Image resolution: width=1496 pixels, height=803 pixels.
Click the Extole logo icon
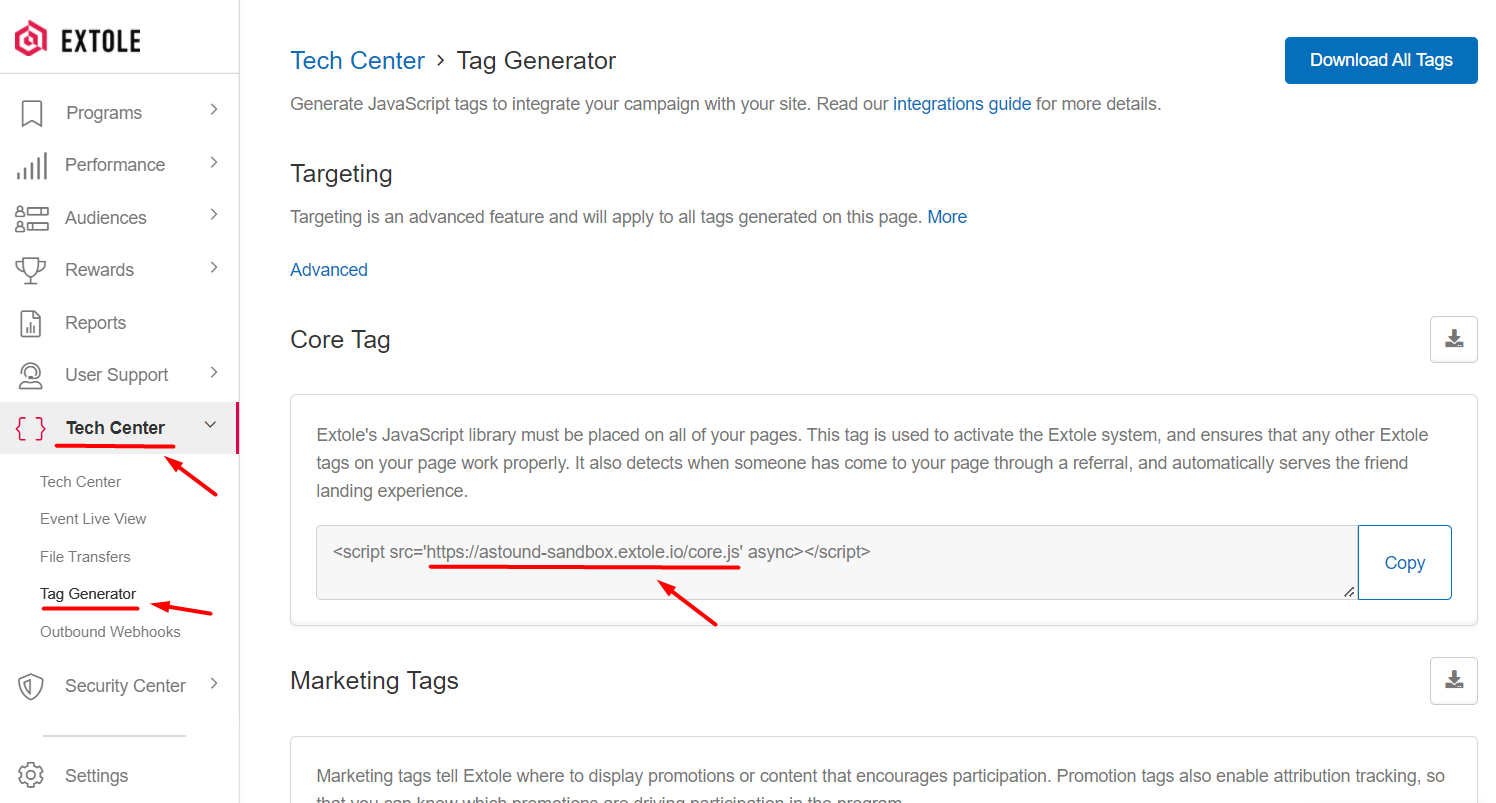pyautogui.click(x=32, y=39)
